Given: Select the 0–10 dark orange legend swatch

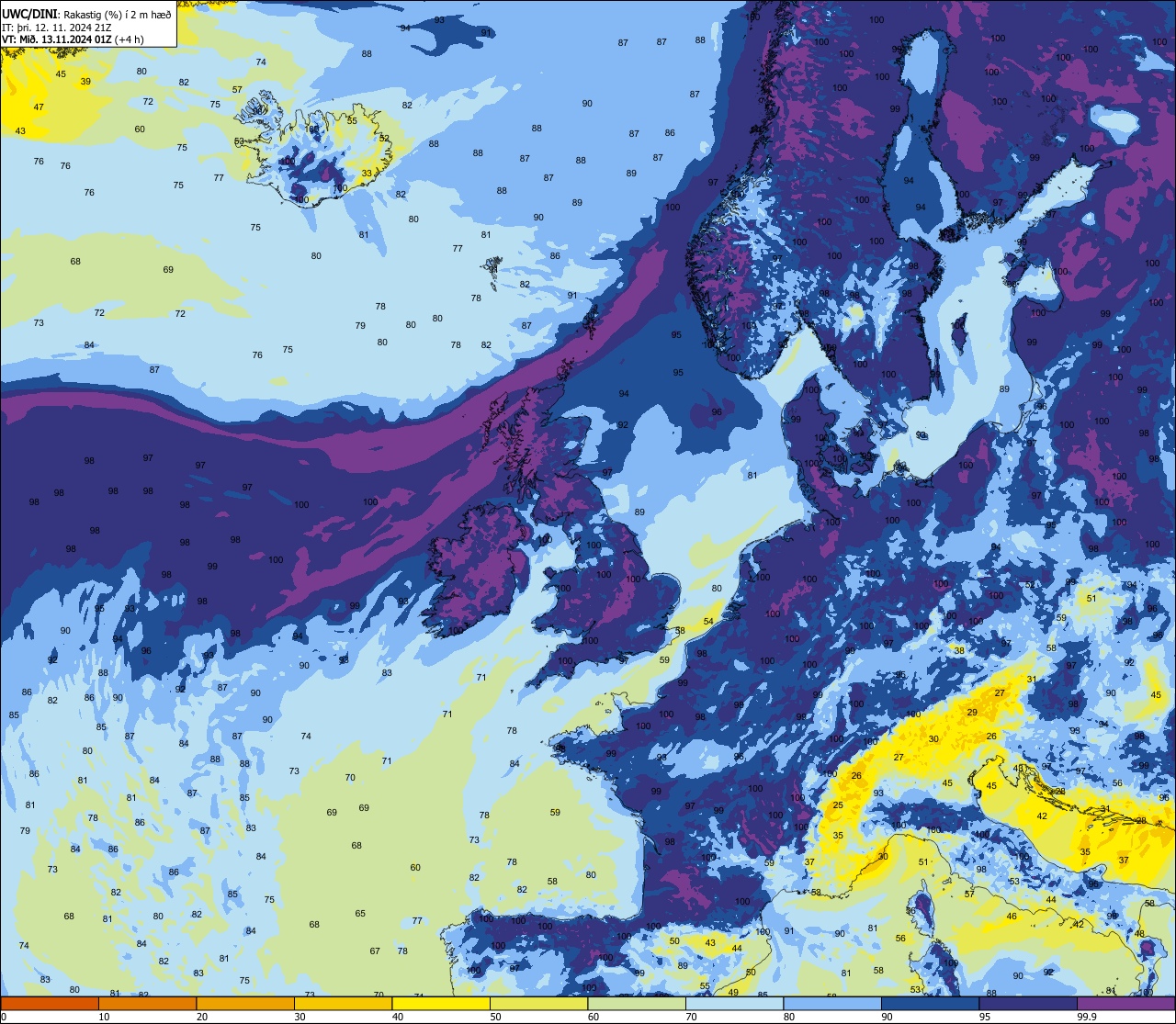Looking at the screenshot, I should (50, 1003).
